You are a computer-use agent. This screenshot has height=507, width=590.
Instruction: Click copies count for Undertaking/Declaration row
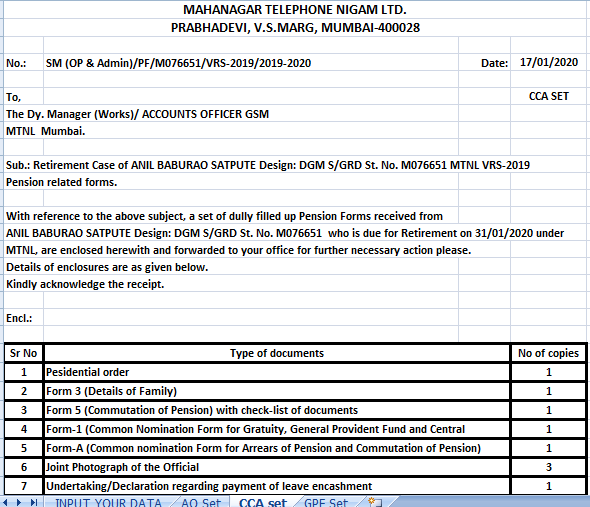click(x=549, y=486)
